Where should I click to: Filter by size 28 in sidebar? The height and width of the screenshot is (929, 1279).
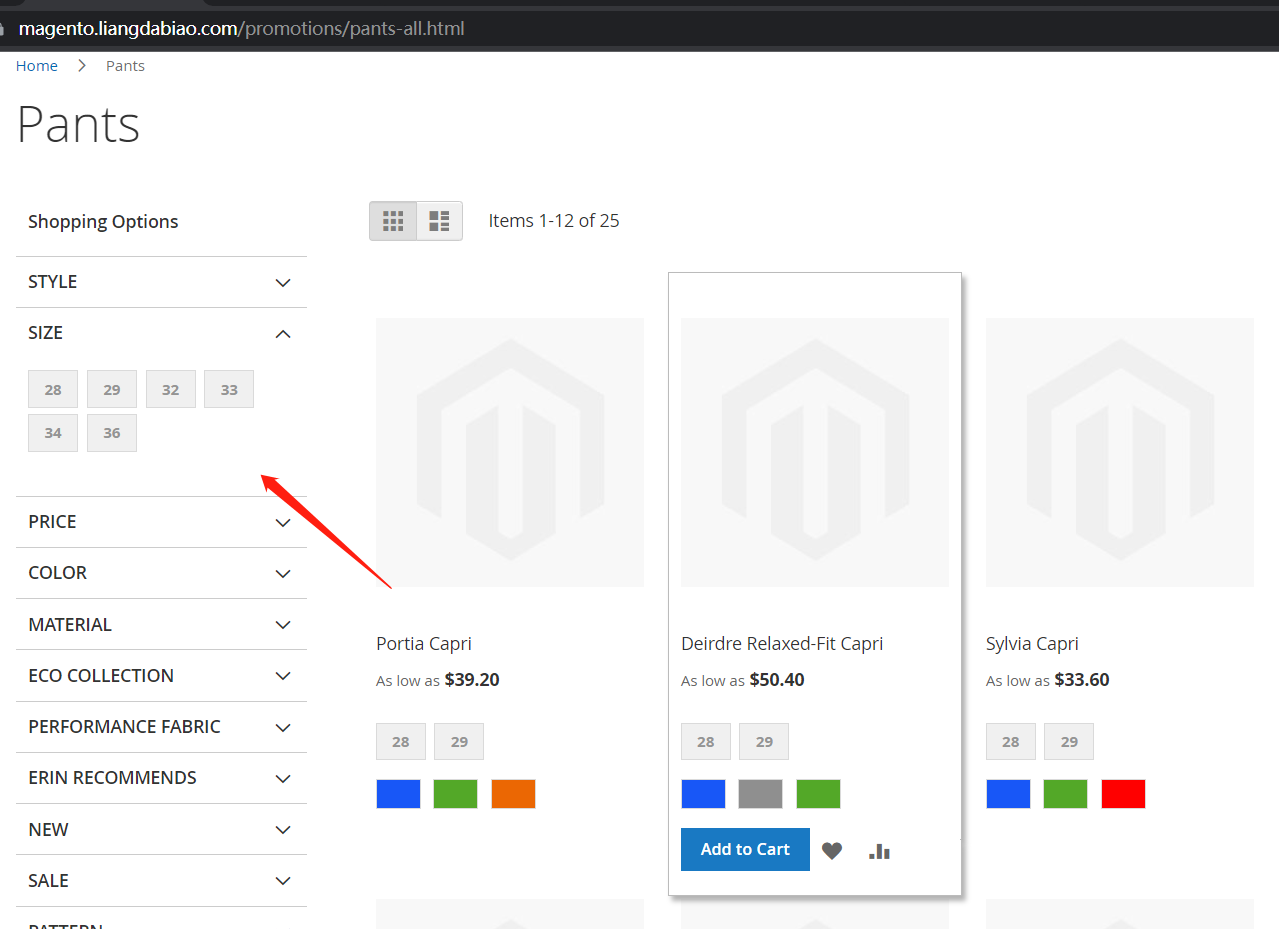(53, 389)
